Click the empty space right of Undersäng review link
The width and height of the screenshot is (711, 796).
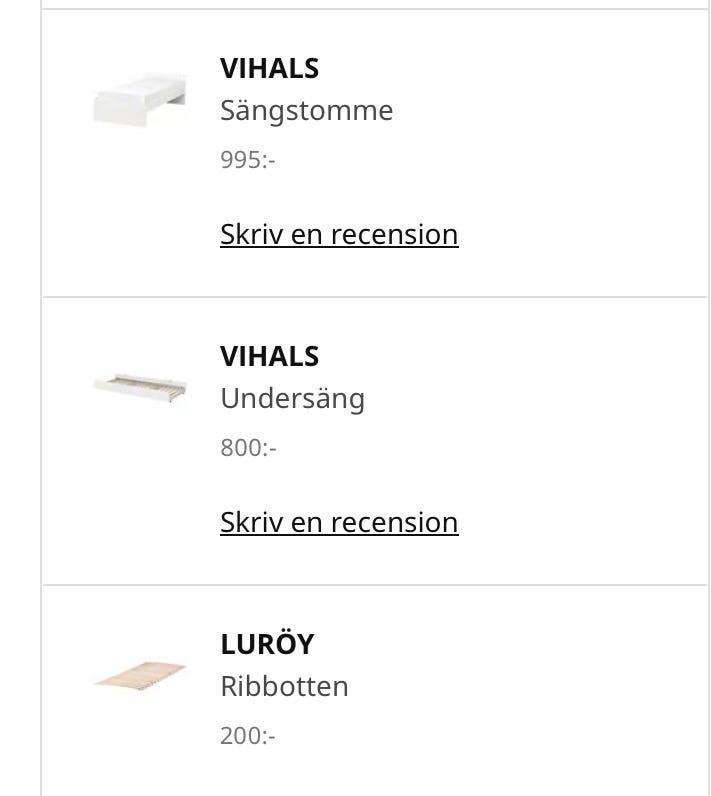point(580,522)
